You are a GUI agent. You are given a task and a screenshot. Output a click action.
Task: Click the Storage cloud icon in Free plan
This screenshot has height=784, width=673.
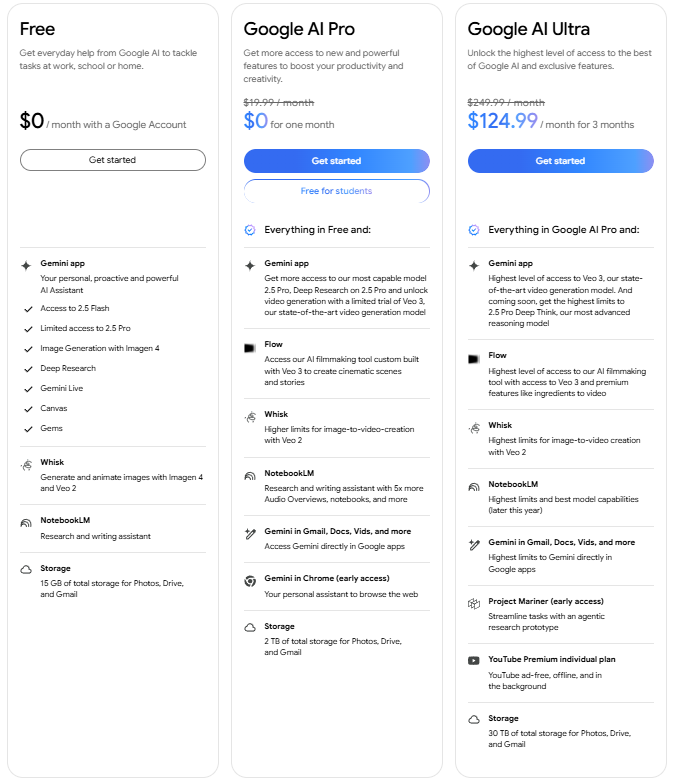pos(26,570)
